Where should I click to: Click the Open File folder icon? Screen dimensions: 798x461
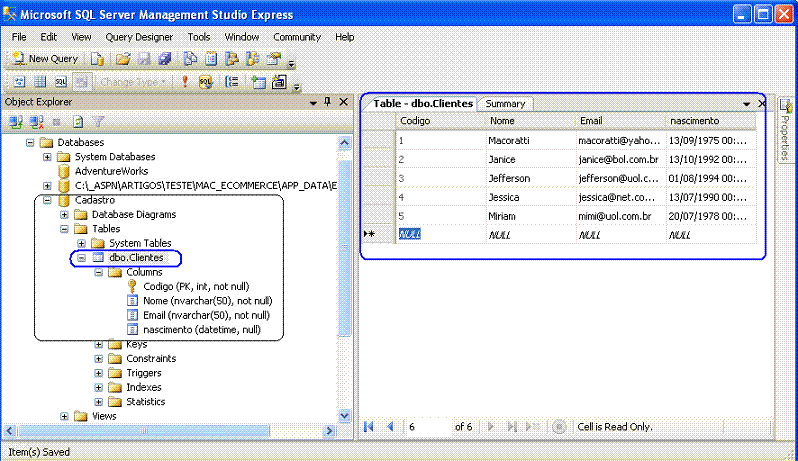coord(123,59)
